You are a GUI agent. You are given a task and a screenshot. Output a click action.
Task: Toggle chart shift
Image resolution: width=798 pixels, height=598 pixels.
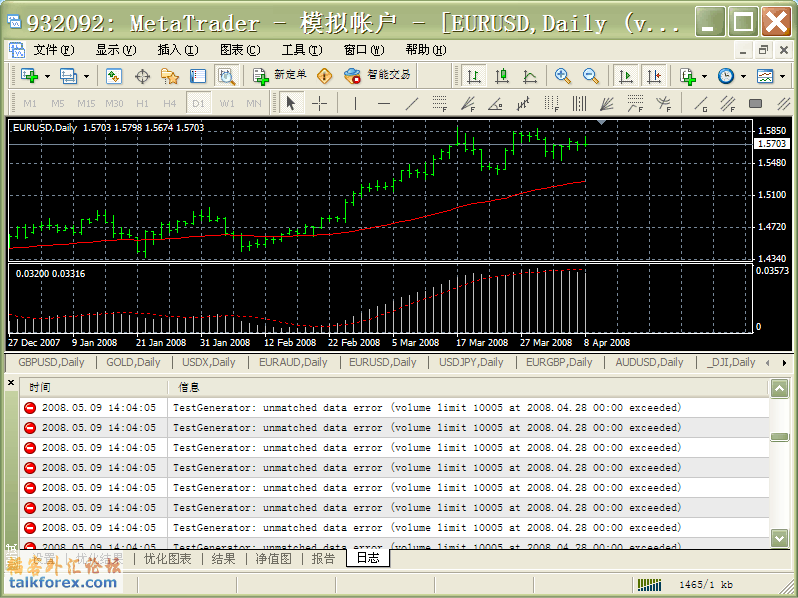click(x=653, y=76)
